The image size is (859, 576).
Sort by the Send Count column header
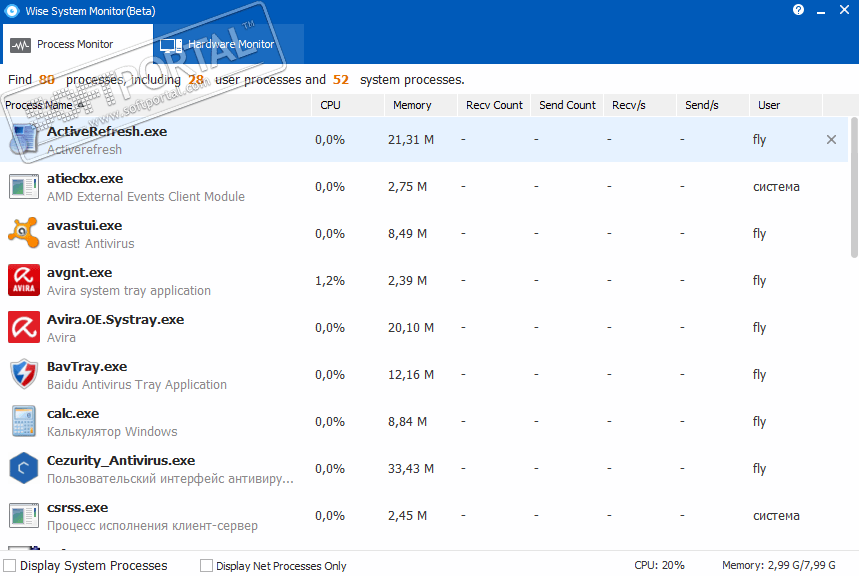click(x=567, y=105)
